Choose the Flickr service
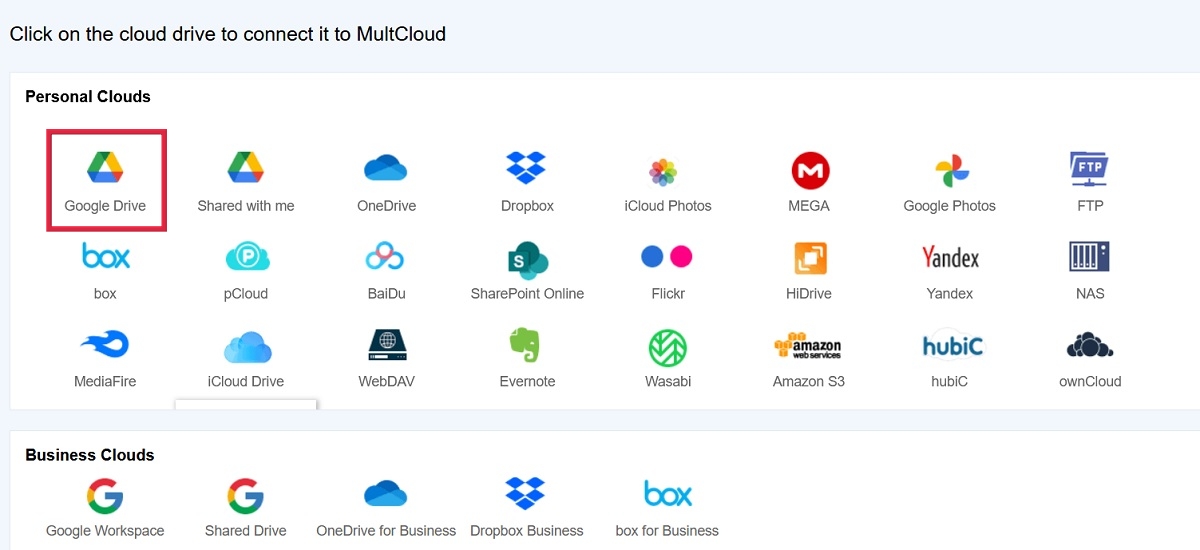 pos(667,270)
